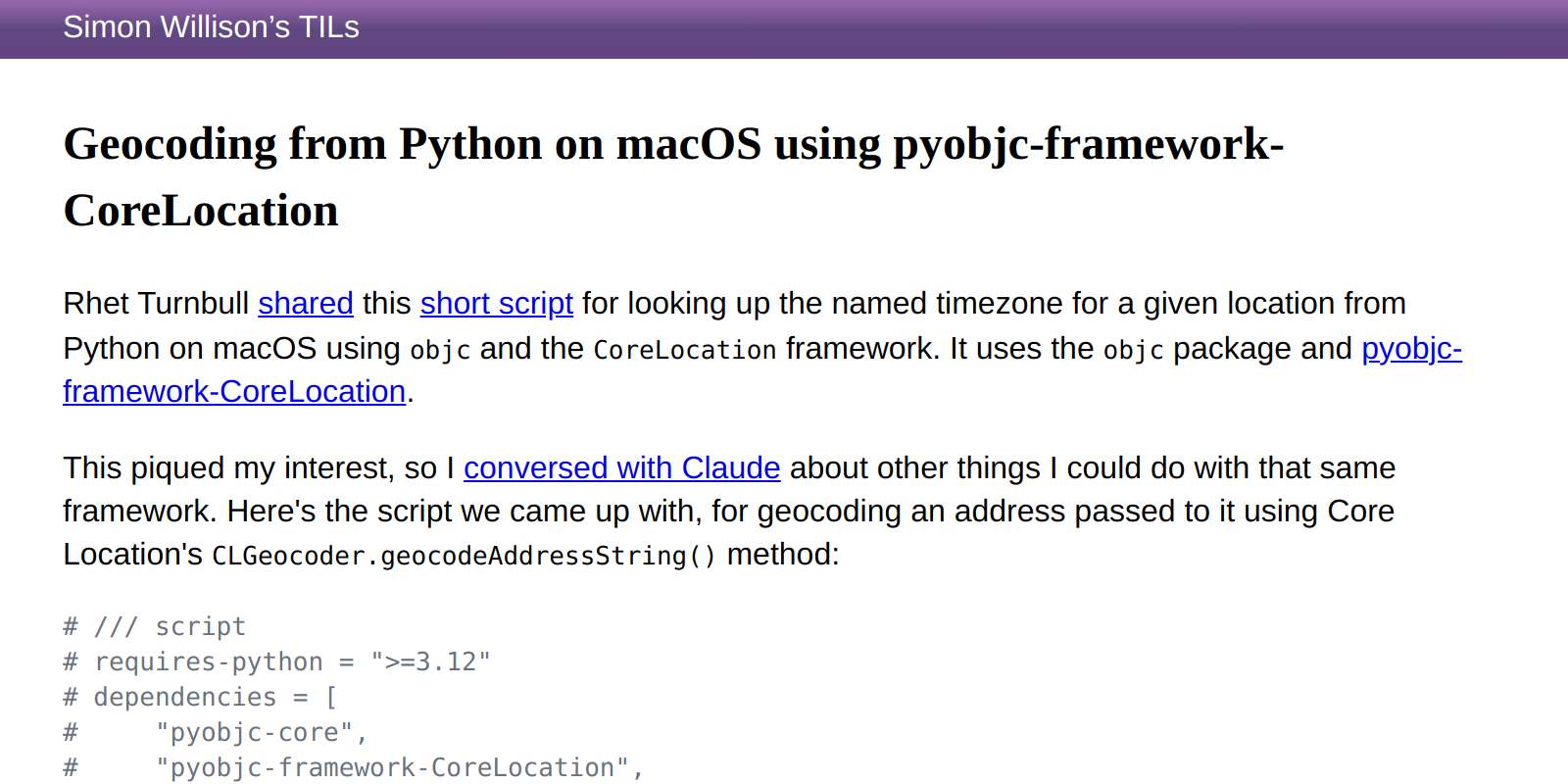Visit the pyobjc-framework-CoreLocation link
1568x784 pixels.
coord(762,369)
